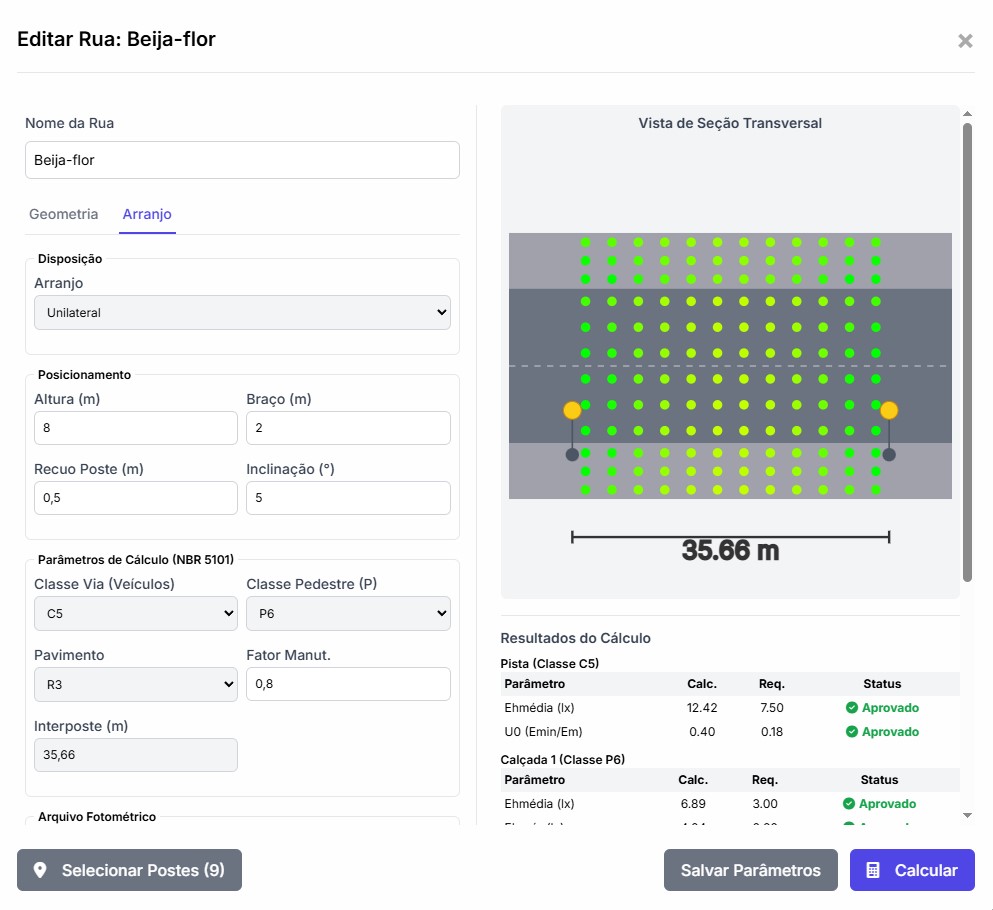Close the Editar Rua dialog
This screenshot has width=993, height=910.
965,41
